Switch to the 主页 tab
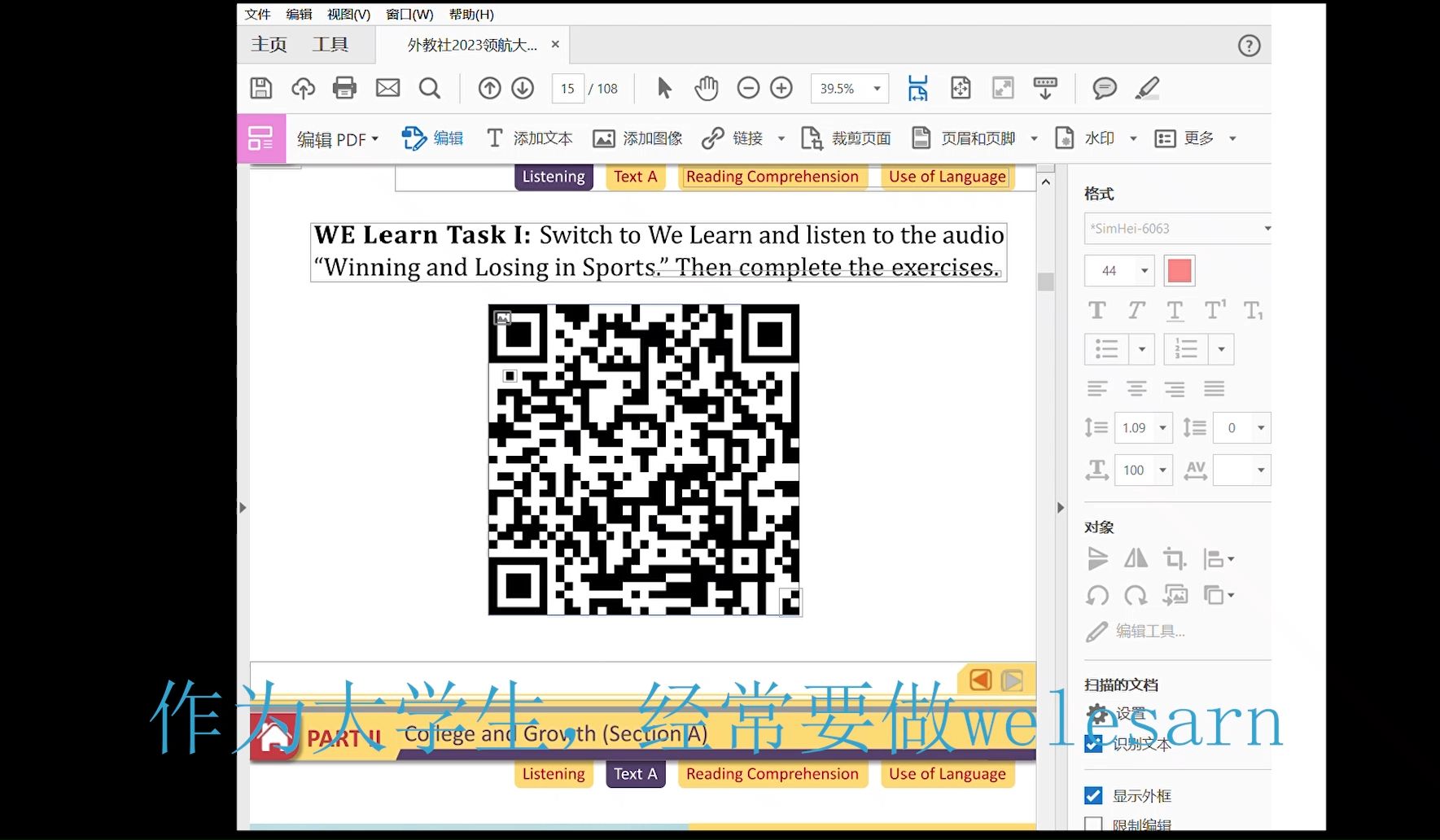The image size is (1440, 840). pyautogui.click(x=269, y=44)
